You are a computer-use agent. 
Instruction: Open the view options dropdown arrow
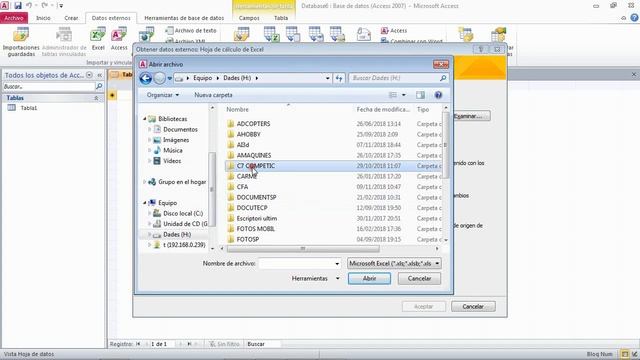point(404,95)
